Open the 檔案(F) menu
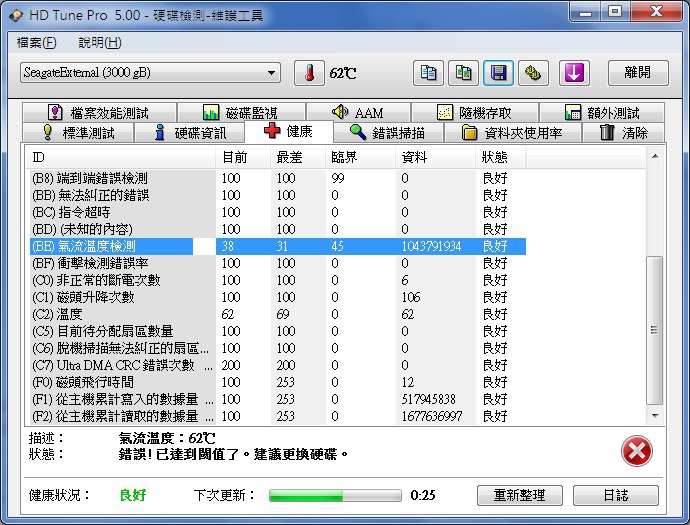690x525 pixels. tap(37, 43)
